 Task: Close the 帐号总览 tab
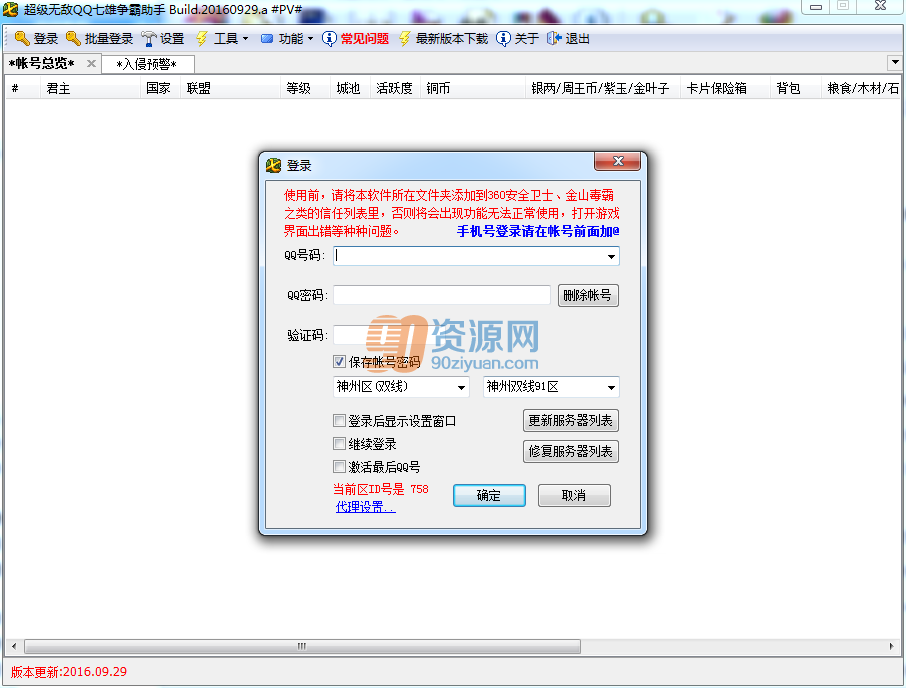(91, 64)
